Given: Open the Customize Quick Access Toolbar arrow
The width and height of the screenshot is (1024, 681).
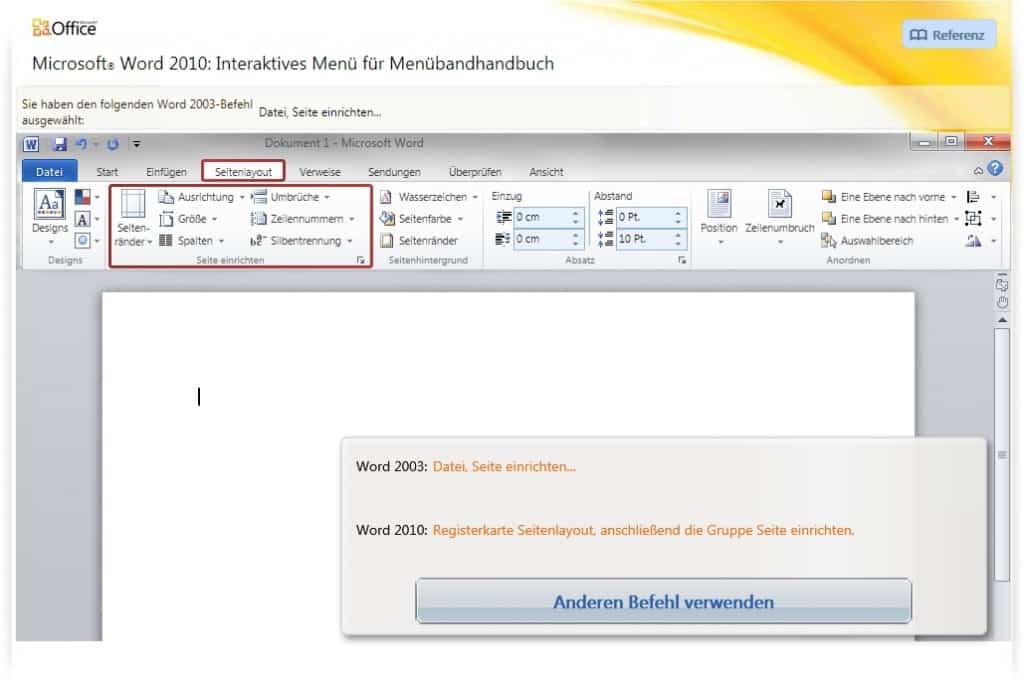Looking at the screenshot, I should pyautogui.click(x=136, y=144).
